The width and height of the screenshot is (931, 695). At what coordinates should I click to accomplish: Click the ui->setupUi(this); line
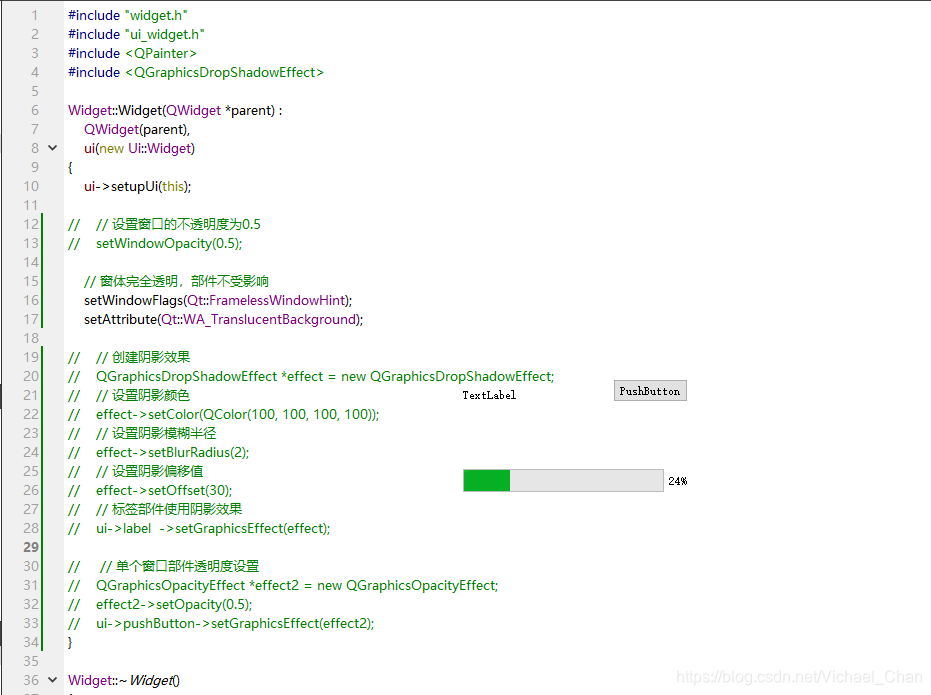138,186
